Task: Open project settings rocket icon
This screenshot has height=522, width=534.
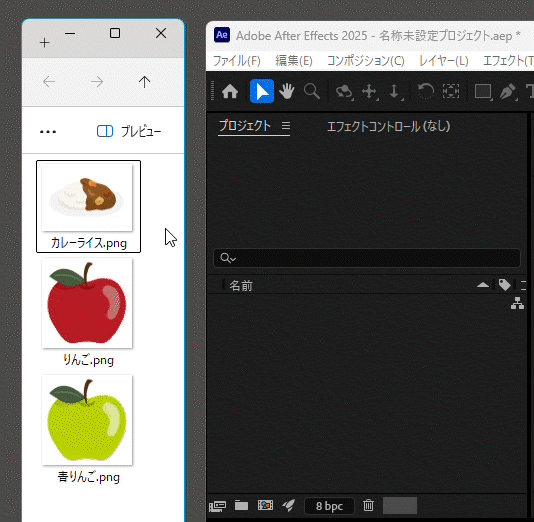Action: click(x=289, y=506)
